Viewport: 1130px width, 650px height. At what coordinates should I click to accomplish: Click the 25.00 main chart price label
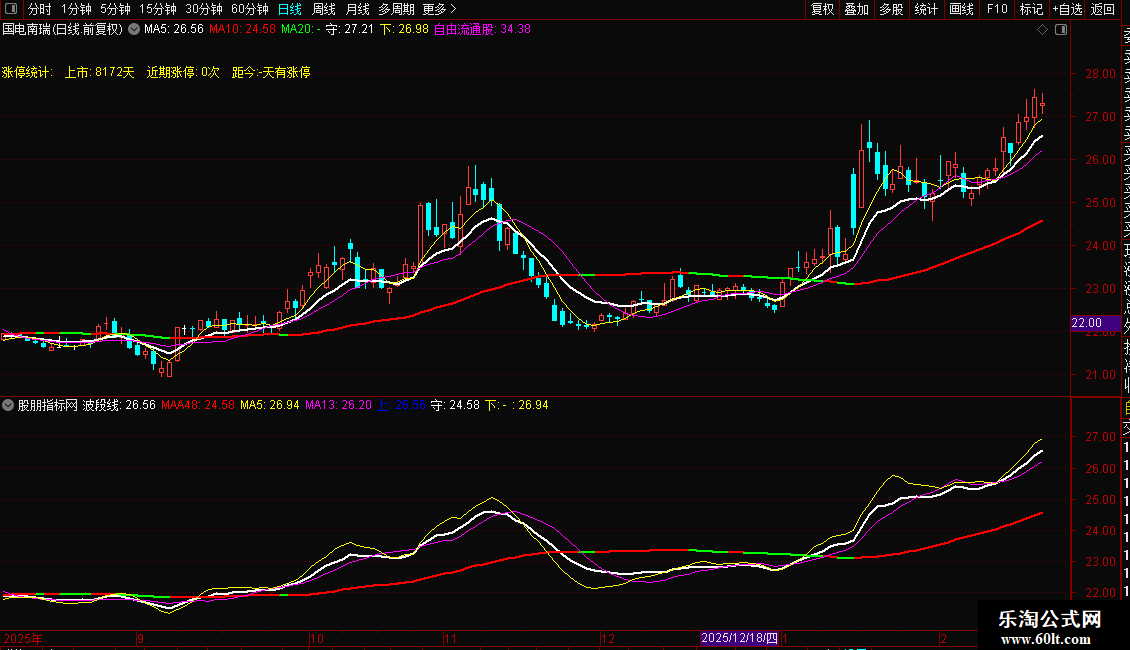click(x=1100, y=202)
